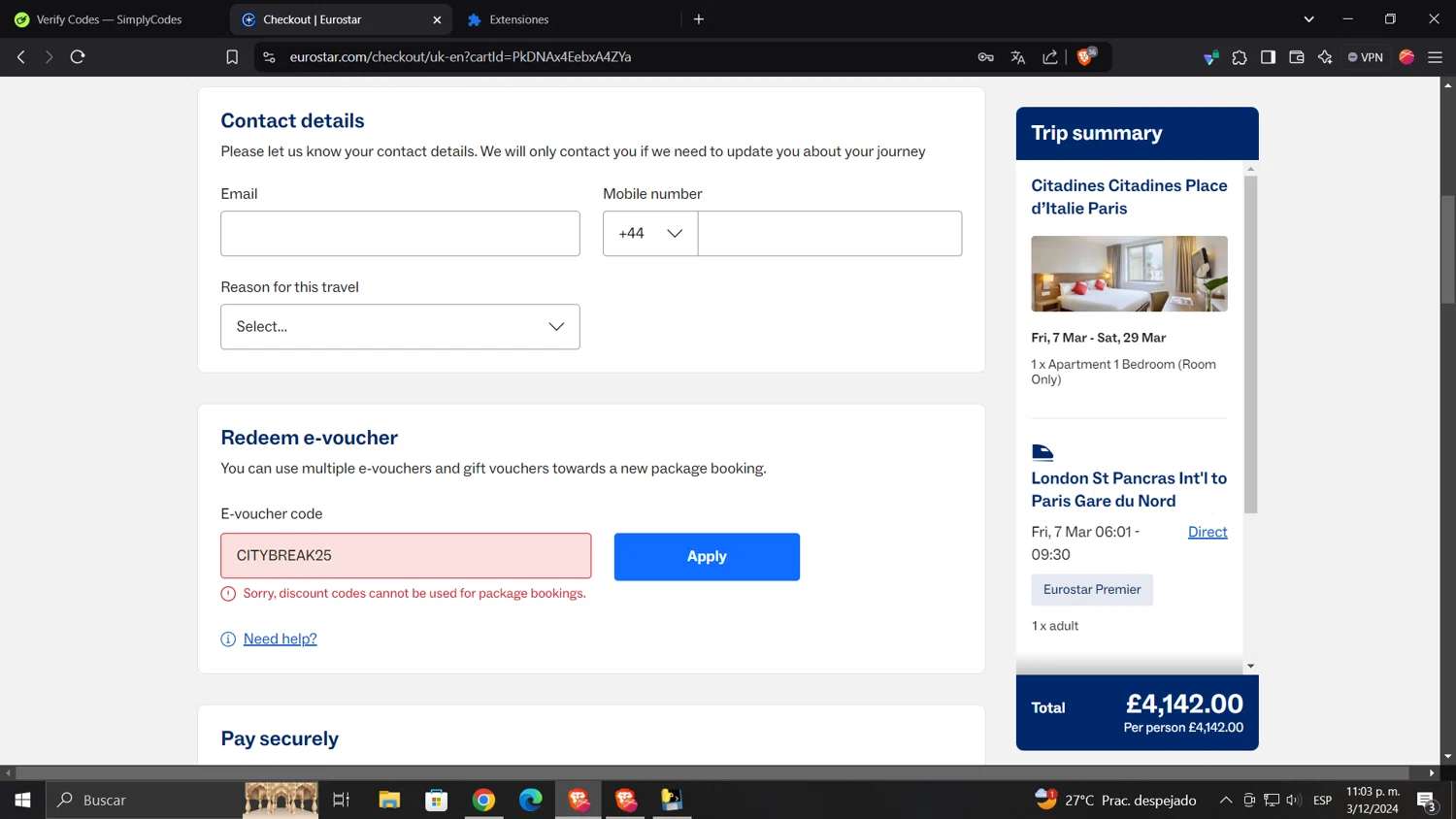Screen dimensions: 1456x819
Task: Click the VPN button in toolbar
Action: [x=1365, y=57]
